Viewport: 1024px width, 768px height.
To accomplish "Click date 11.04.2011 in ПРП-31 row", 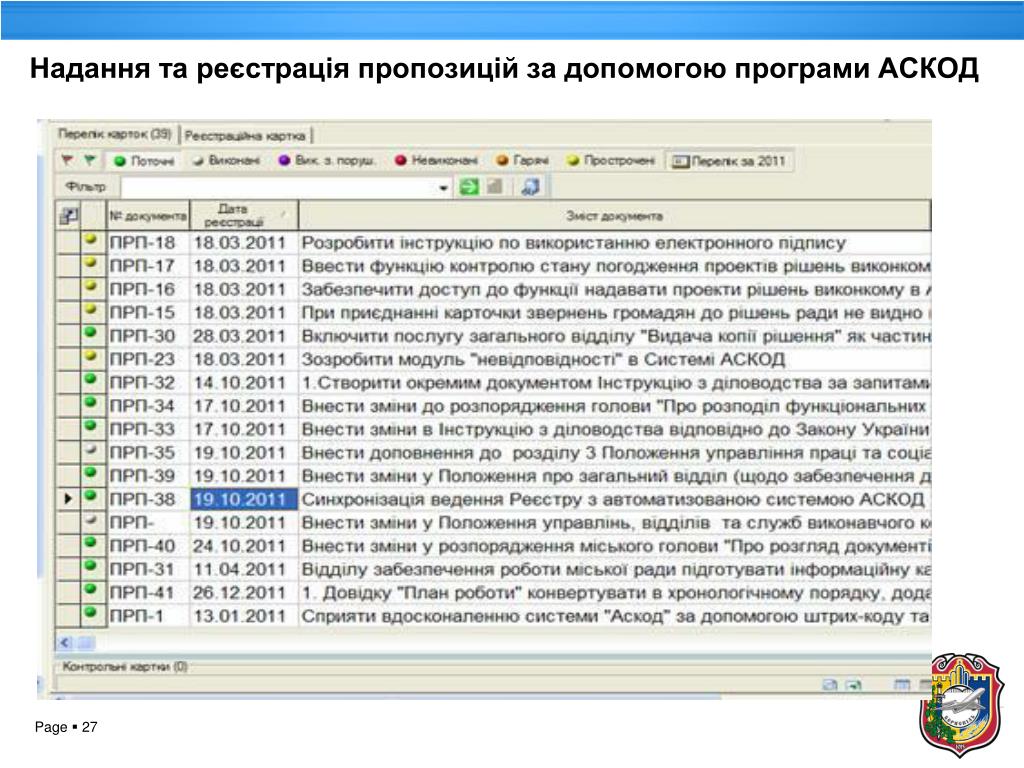I will (240, 569).
